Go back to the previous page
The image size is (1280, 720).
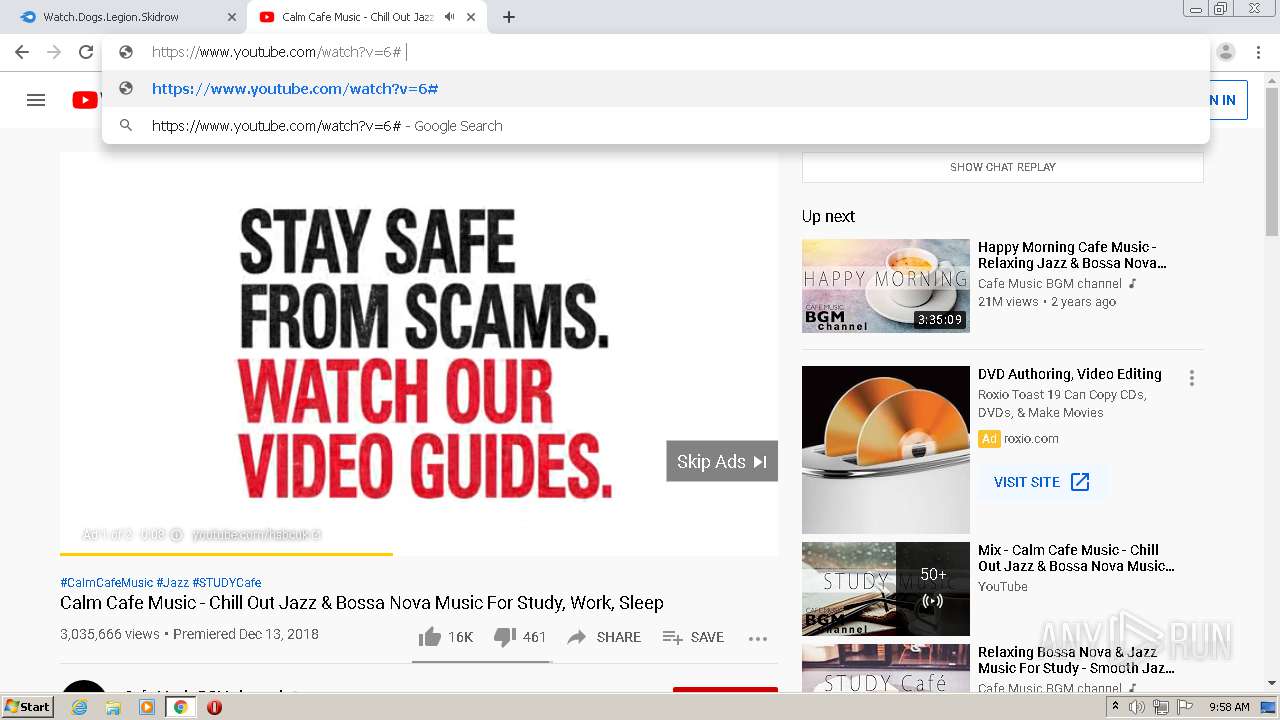22,52
